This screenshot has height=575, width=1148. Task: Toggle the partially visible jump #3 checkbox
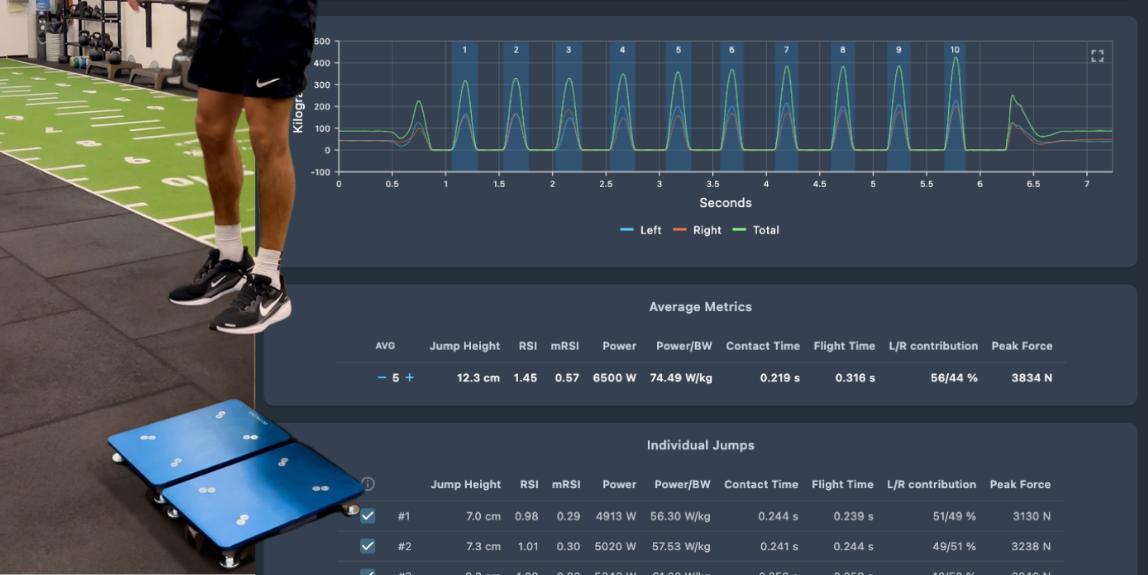[368, 572]
